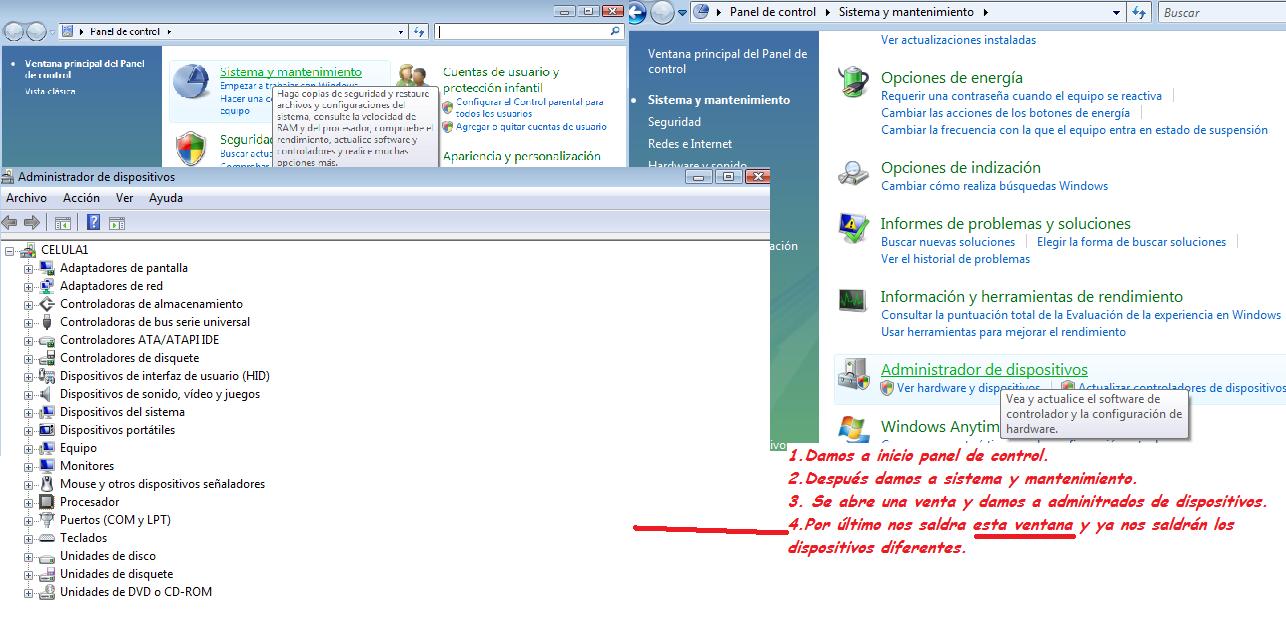Expand the Mouse y otros dispositivos señaladores node

tap(28, 484)
